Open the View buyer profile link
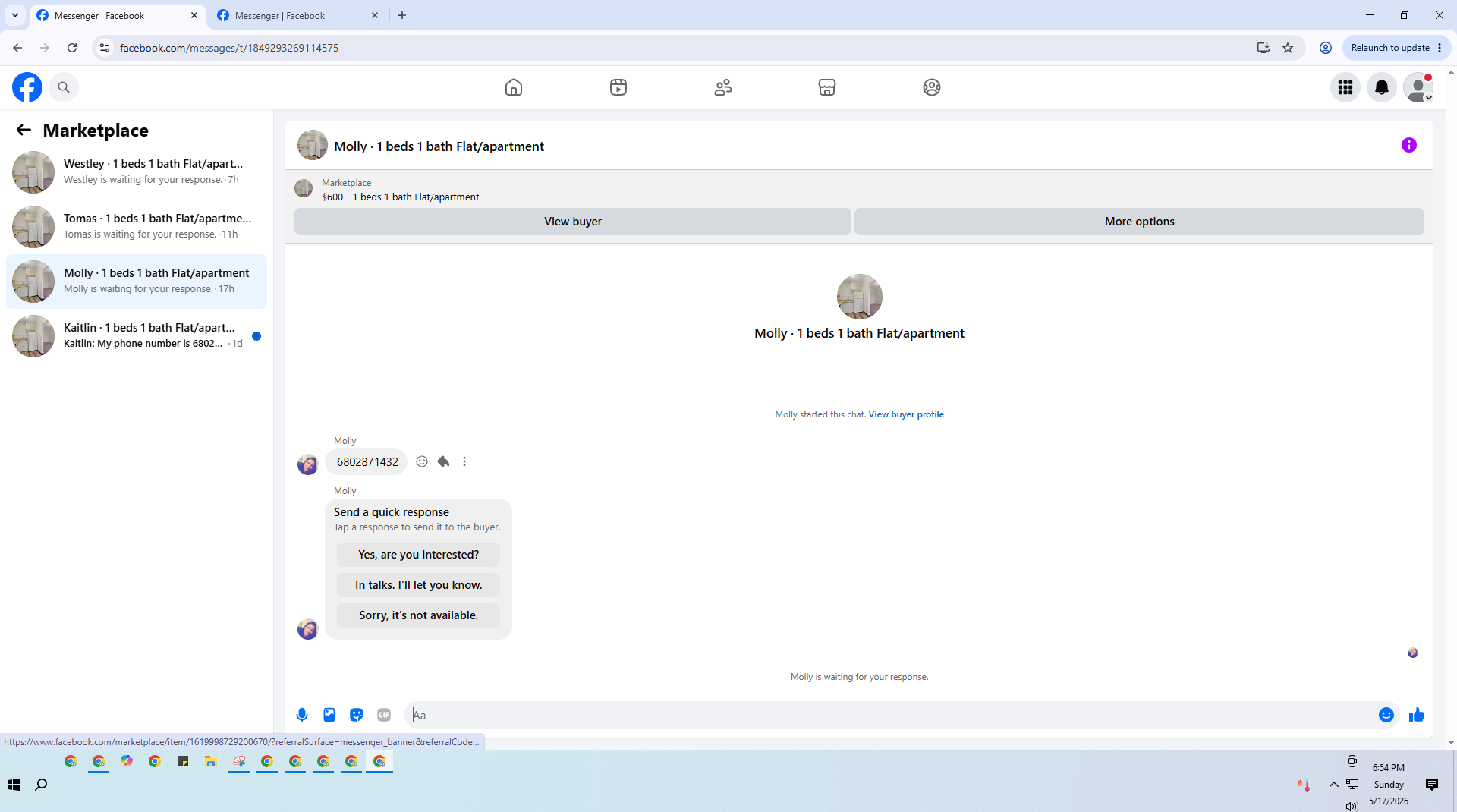Image resolution: width=1457 pixels, height=812 pixels. (906, 414)
